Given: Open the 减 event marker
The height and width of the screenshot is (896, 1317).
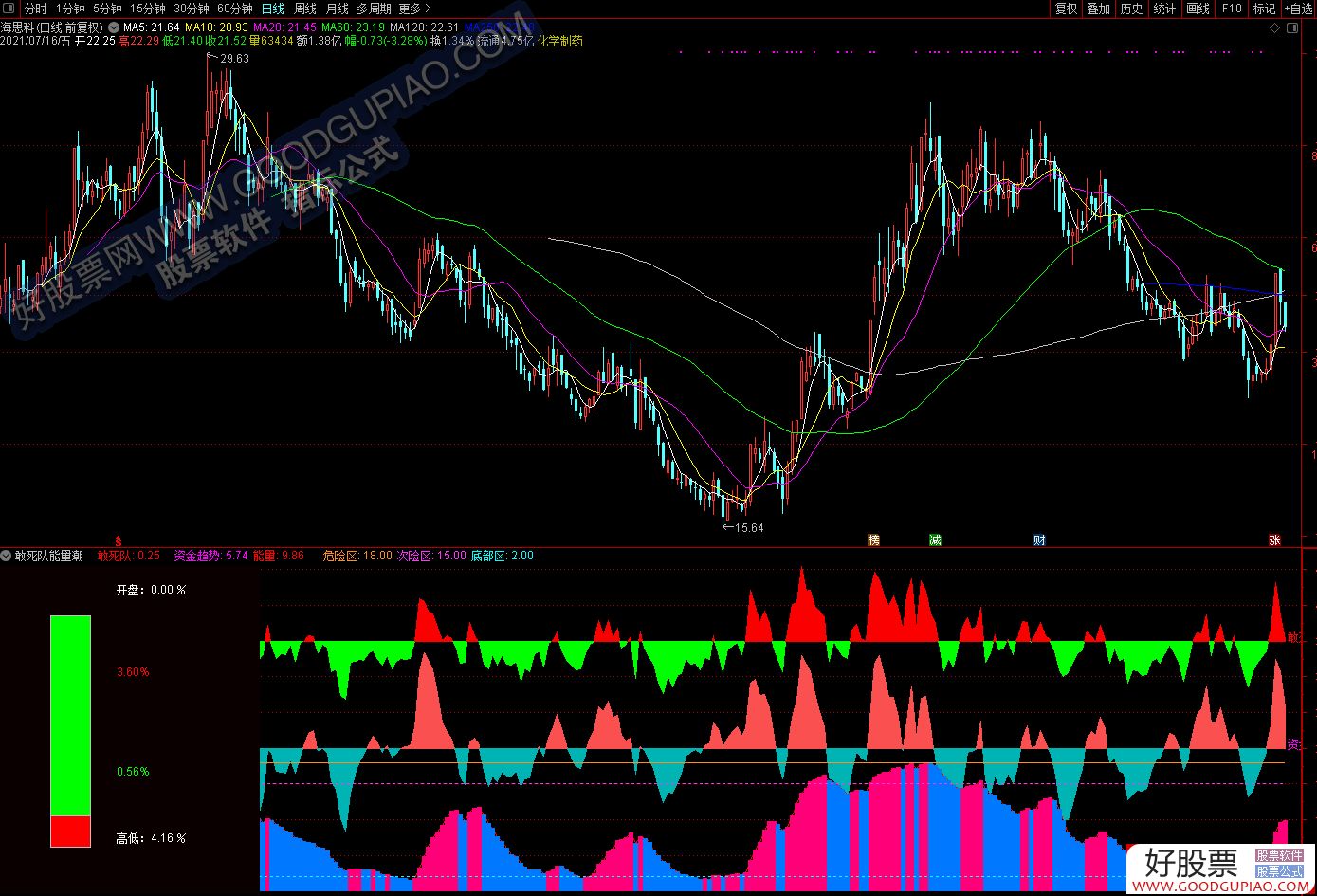Looking at the screenshot, I should coord(935,540).
